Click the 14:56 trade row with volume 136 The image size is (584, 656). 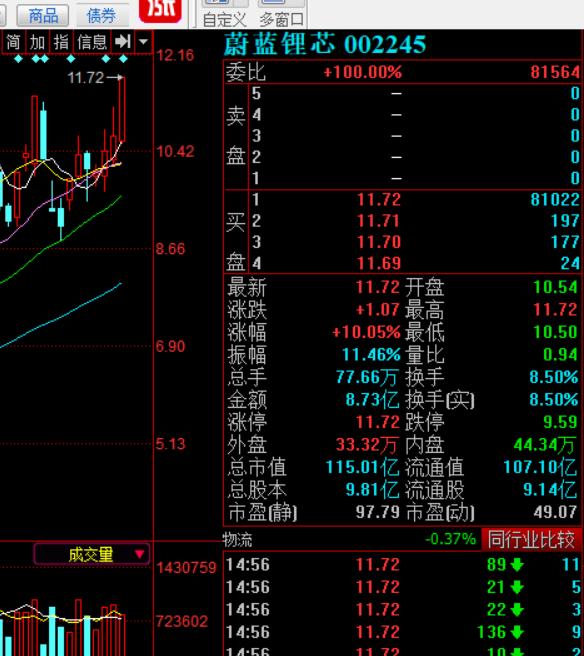tap(403, 632)
